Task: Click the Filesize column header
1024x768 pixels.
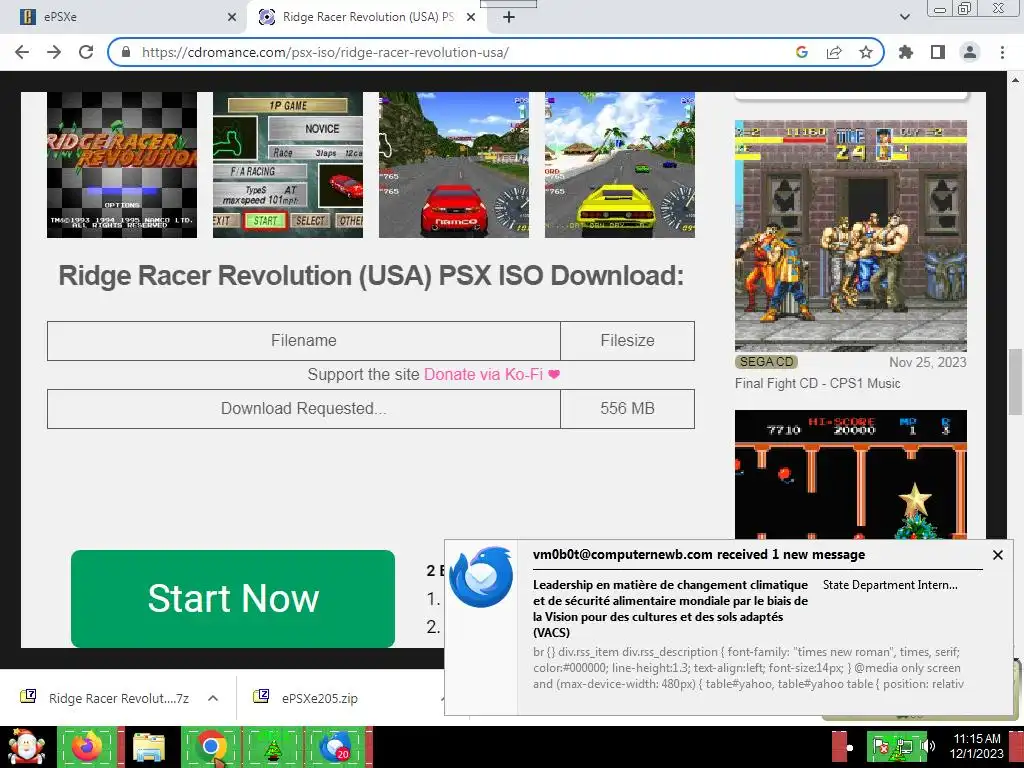Action: (628, 341)
